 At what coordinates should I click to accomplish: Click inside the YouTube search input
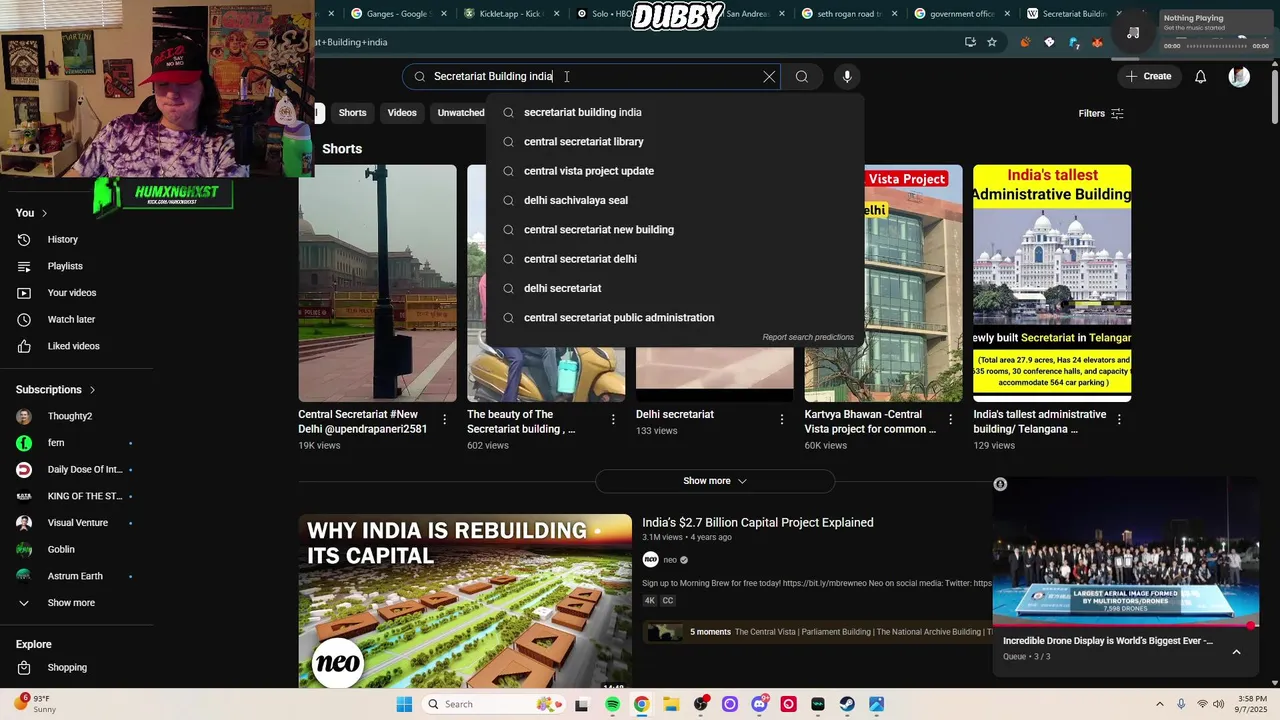click(590, 76)
